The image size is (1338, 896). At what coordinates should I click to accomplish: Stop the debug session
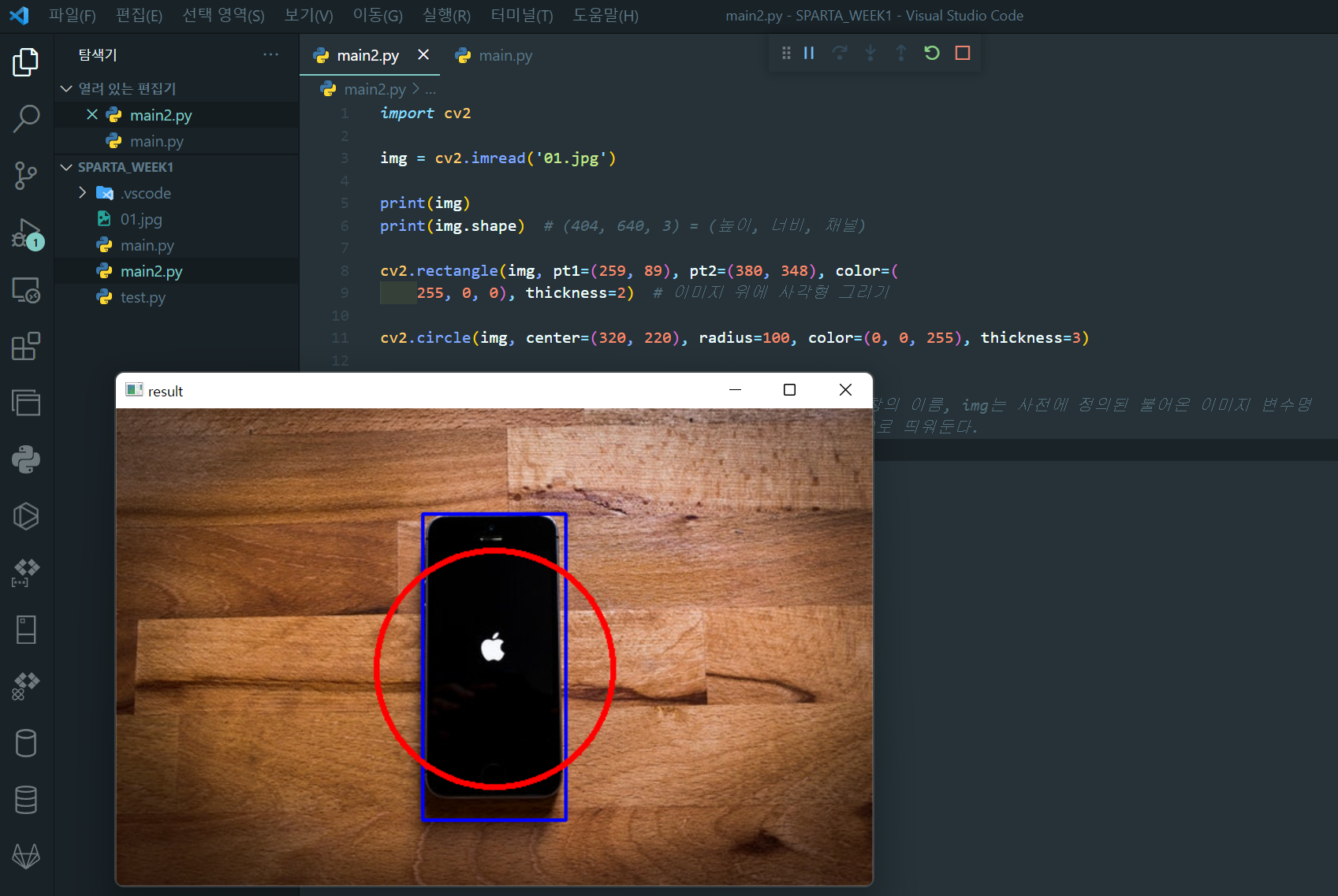point(963,53)
